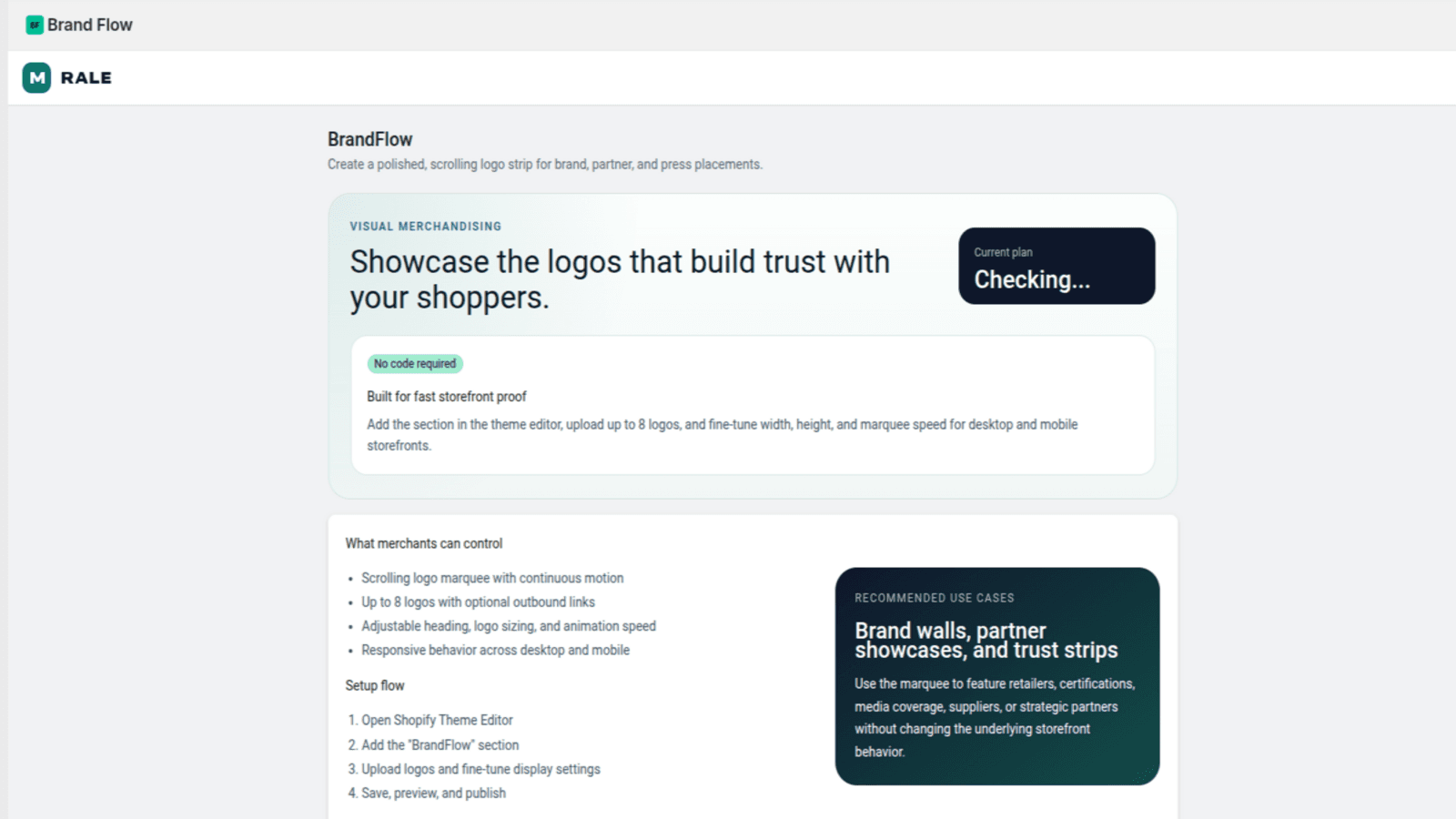This screenshot has width=1456, height=819.
Task: Click the RALE brand name
Action: (86, 78)
